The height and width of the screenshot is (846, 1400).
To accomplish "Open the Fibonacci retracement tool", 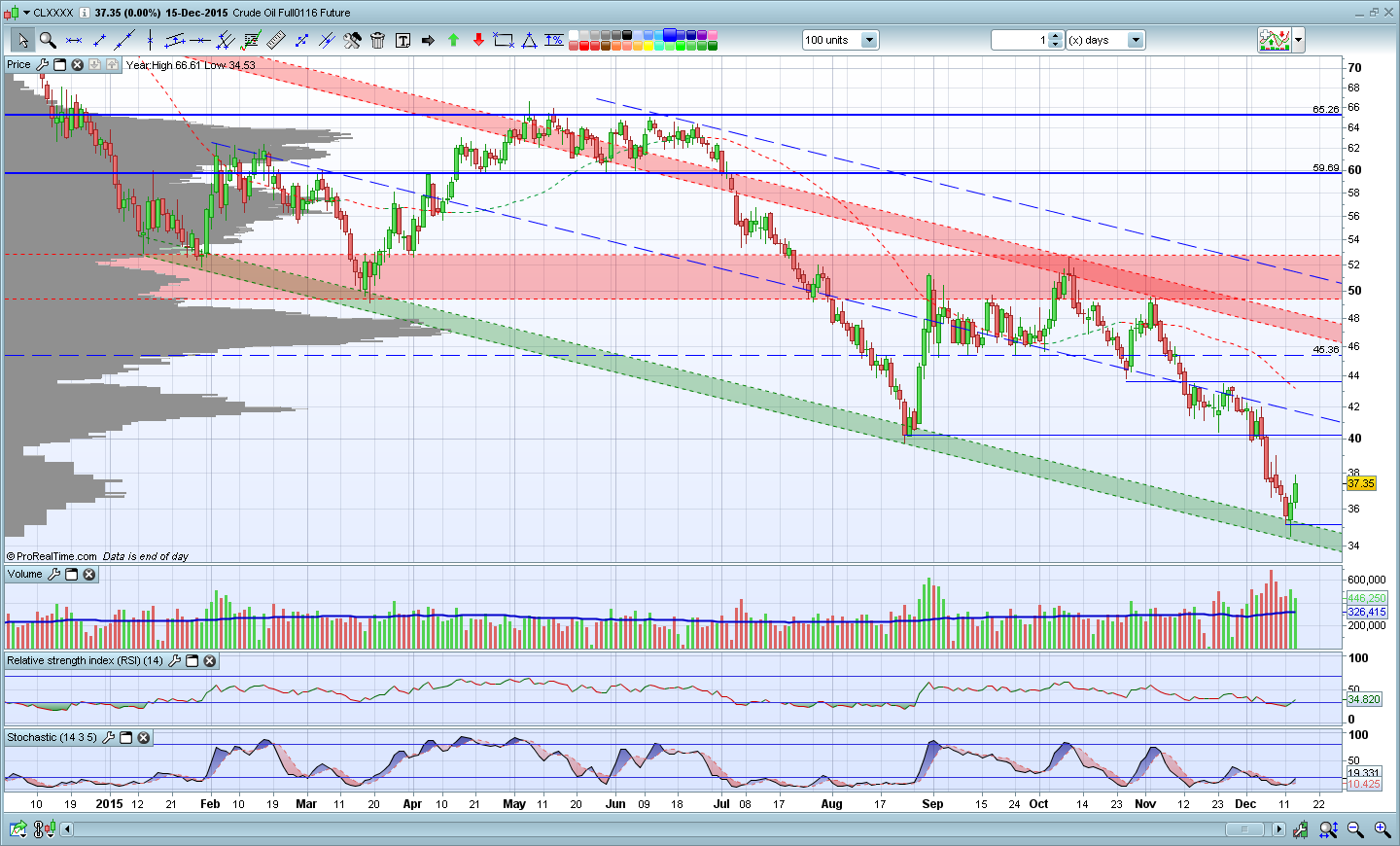I will click(251, 40).
